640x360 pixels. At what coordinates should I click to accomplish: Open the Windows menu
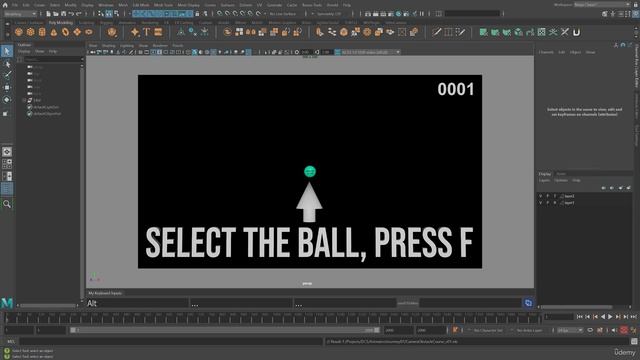coord(106,5)
